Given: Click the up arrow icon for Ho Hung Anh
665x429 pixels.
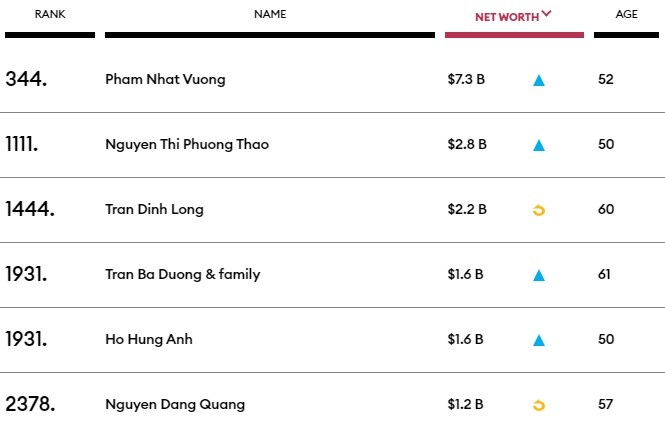Looking at the screenshot, I should [539, 340].
